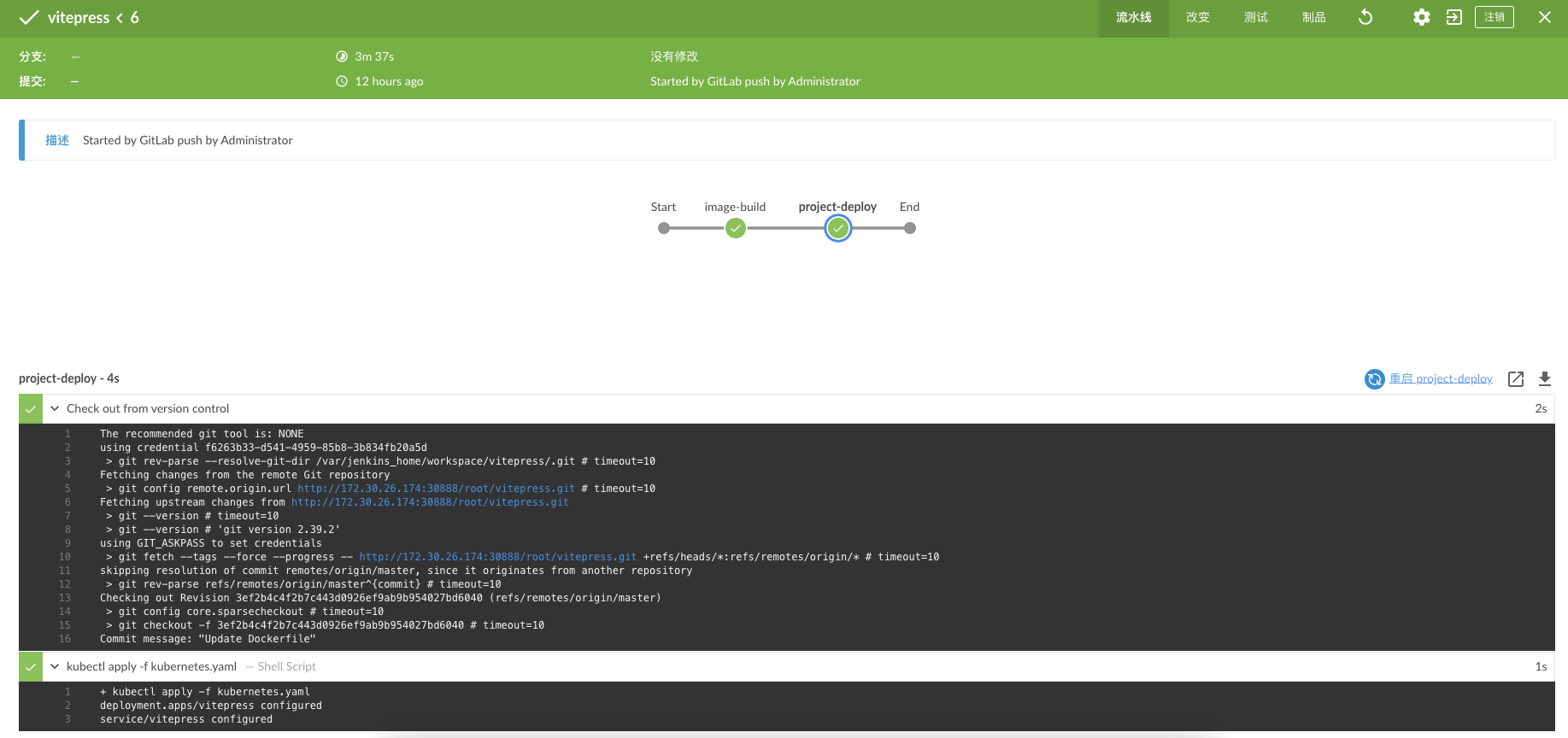Open project-deploy log in new window
1568x738 pixels.
pyautogui.click(x=1516, y=378)
